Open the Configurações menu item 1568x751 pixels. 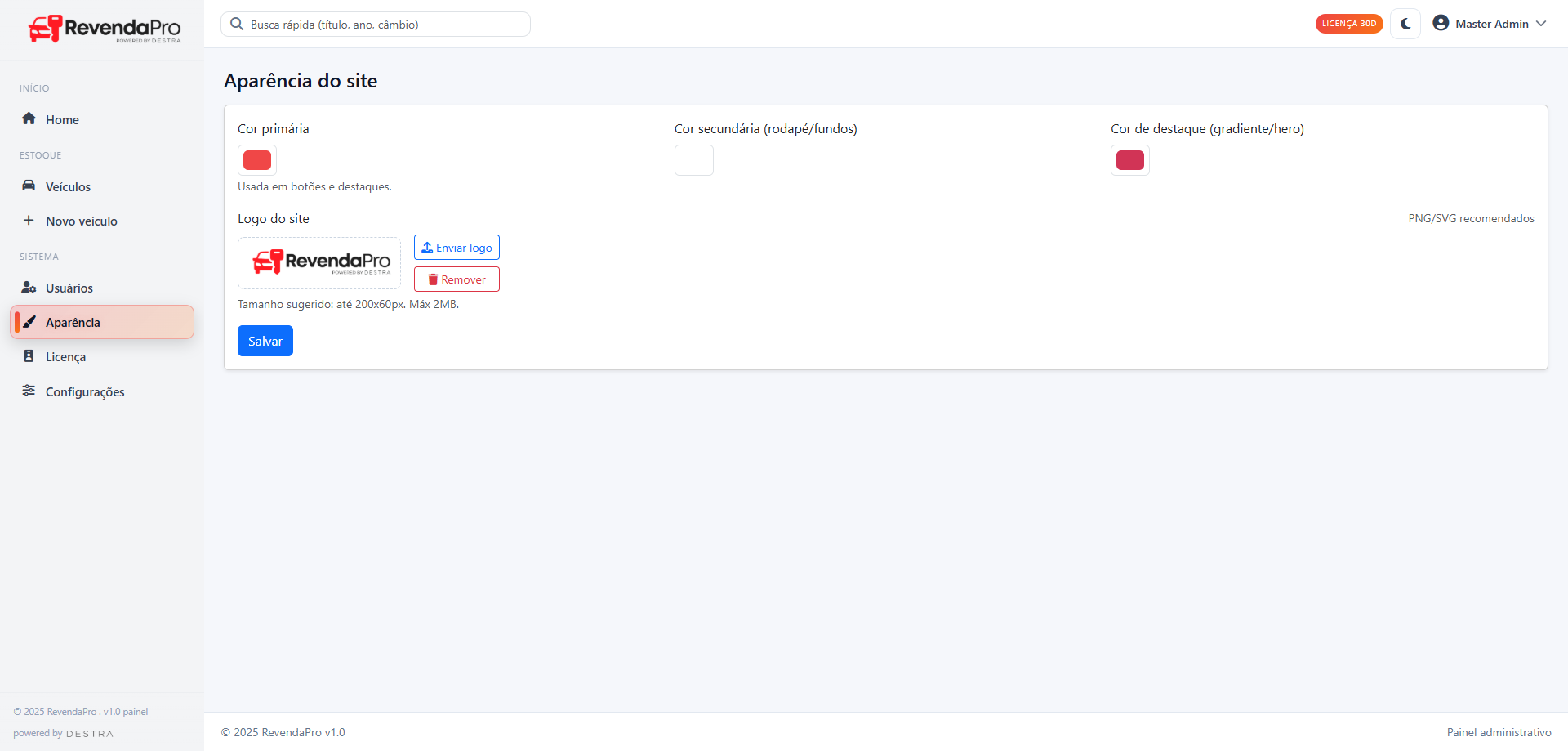(x=85, y=392)
